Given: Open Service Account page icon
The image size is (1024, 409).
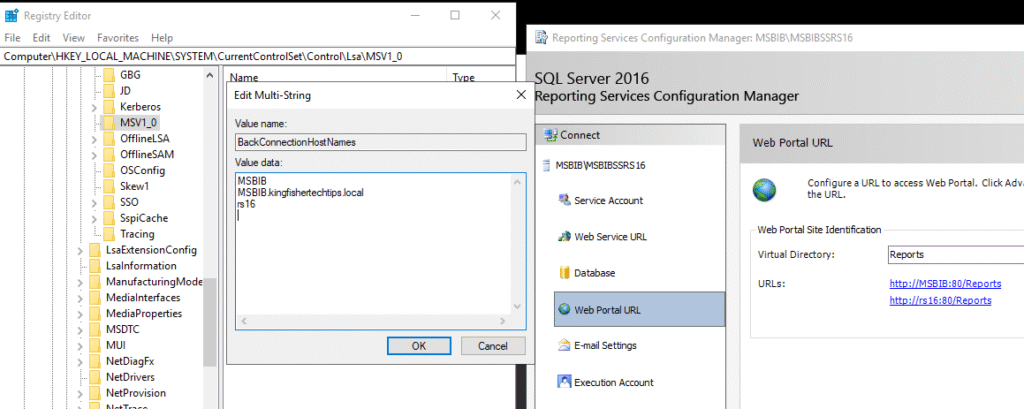Looking at the screenshot, I should (563, 200).
